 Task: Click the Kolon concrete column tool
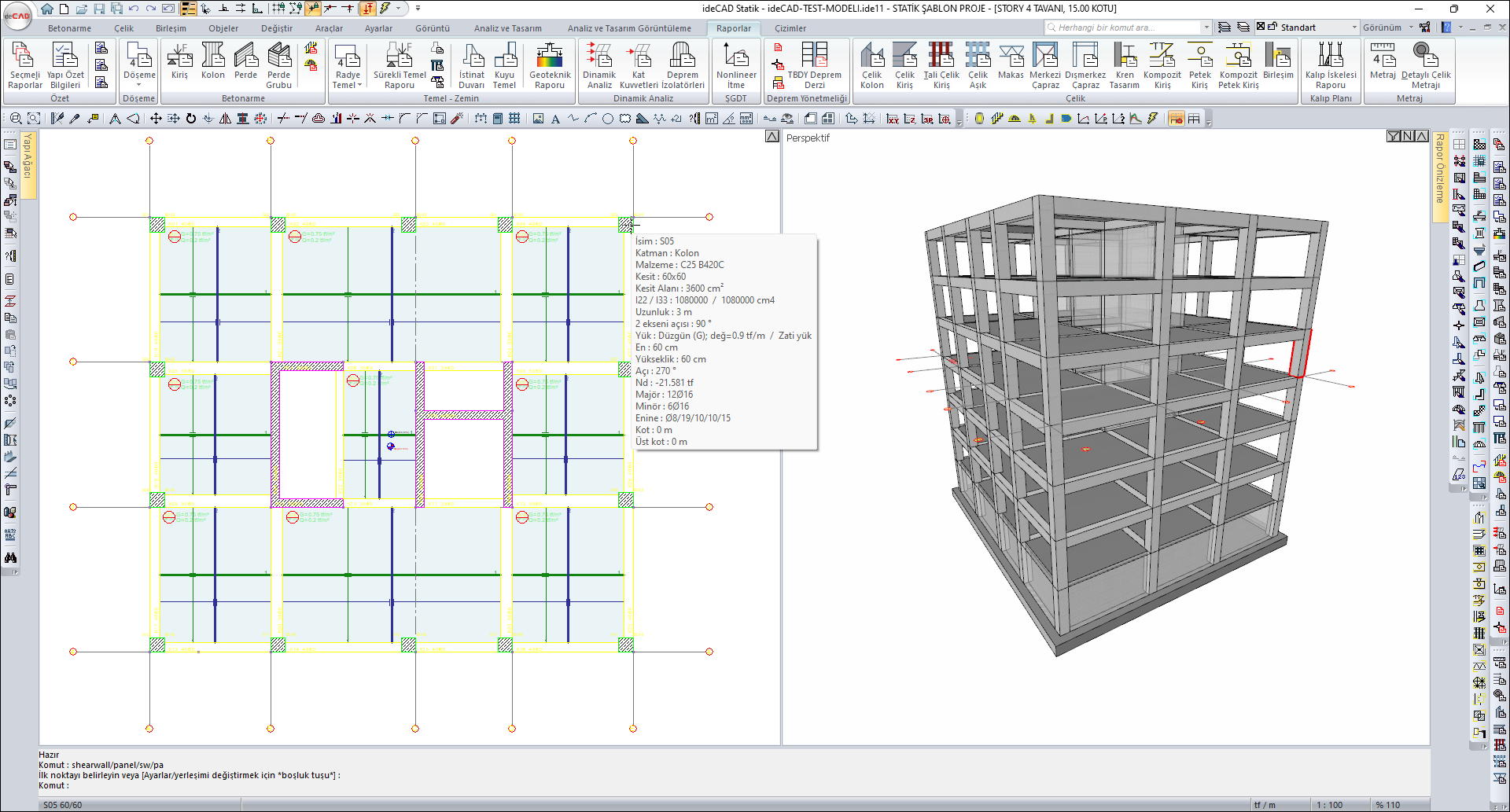point(212,62)
